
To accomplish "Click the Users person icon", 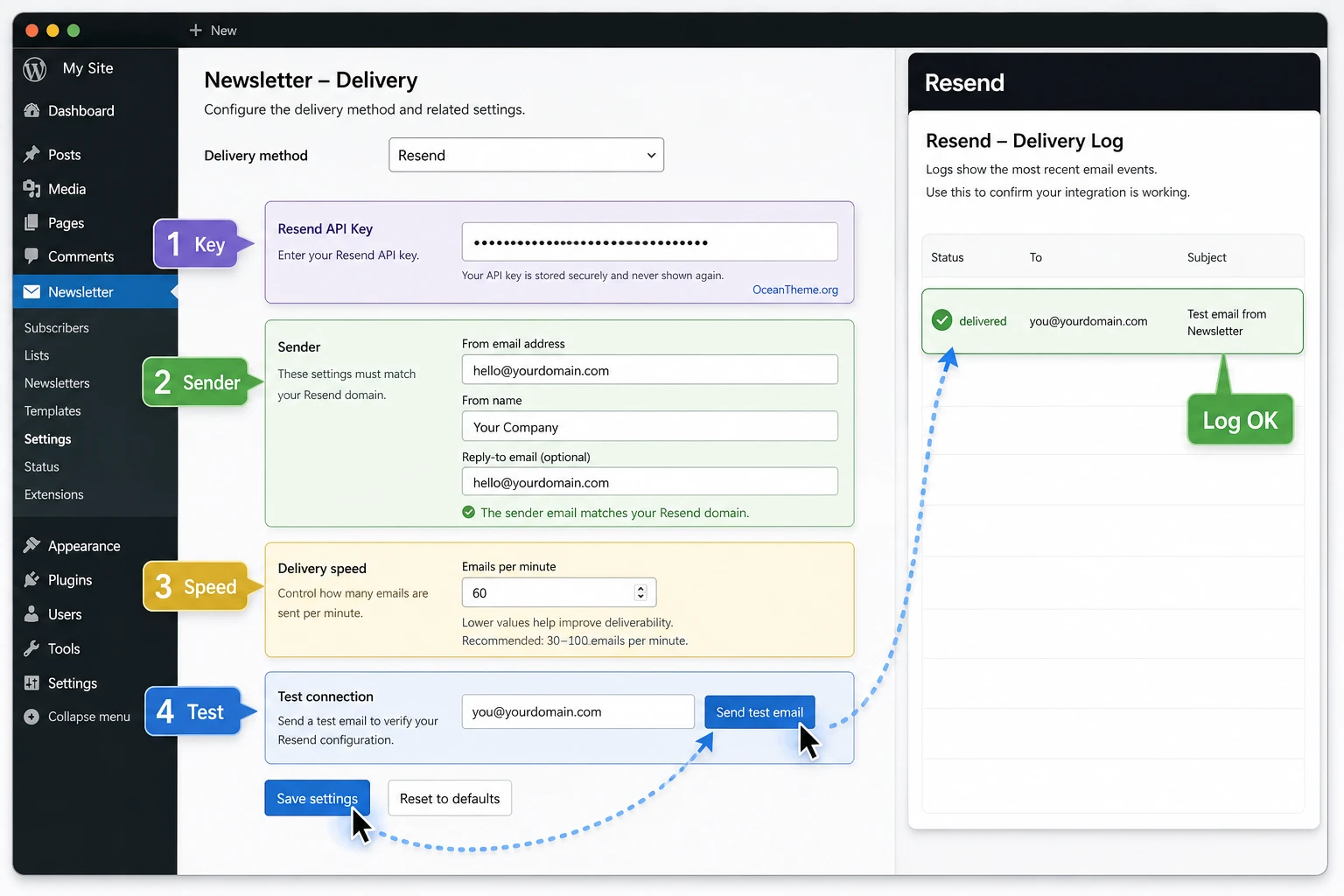I will tap(31, 613).
